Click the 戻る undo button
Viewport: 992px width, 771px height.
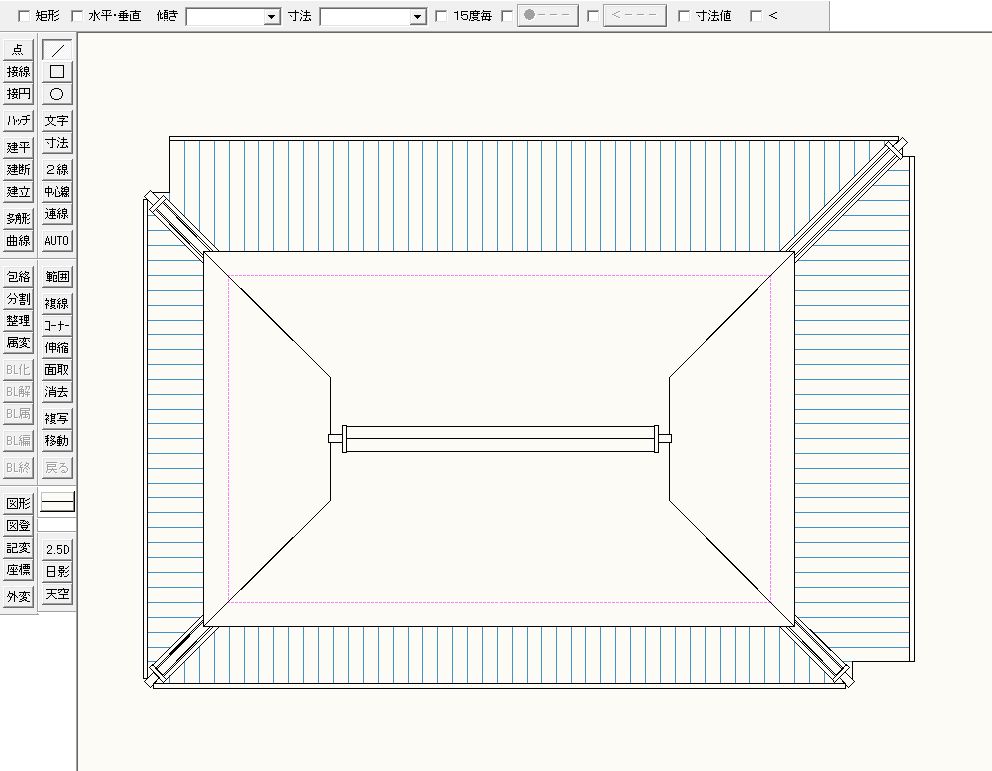point(57,467)
